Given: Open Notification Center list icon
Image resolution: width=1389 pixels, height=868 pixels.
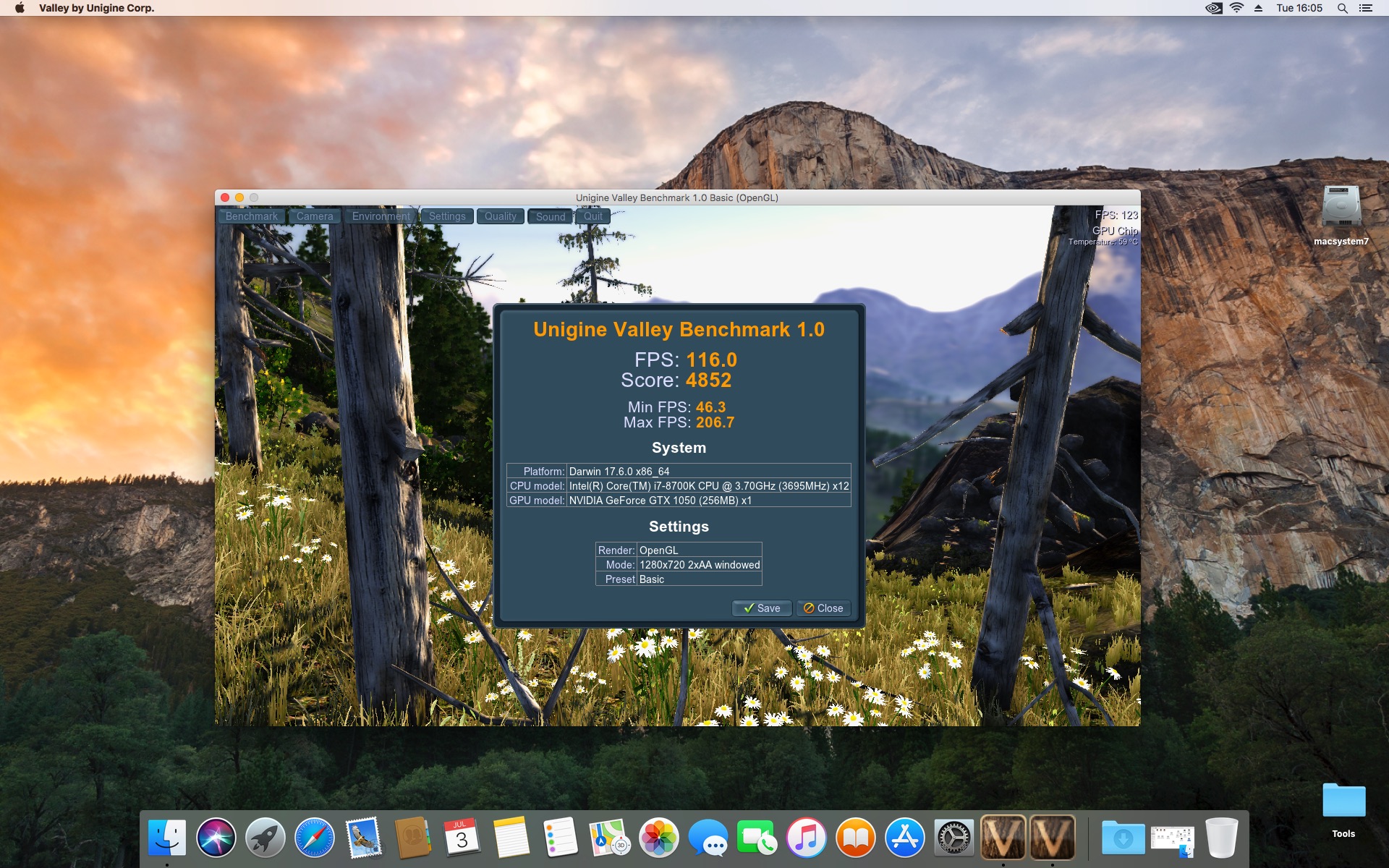Looking at the screenshot, I should pyautogui.click(x=1365, y=8).
